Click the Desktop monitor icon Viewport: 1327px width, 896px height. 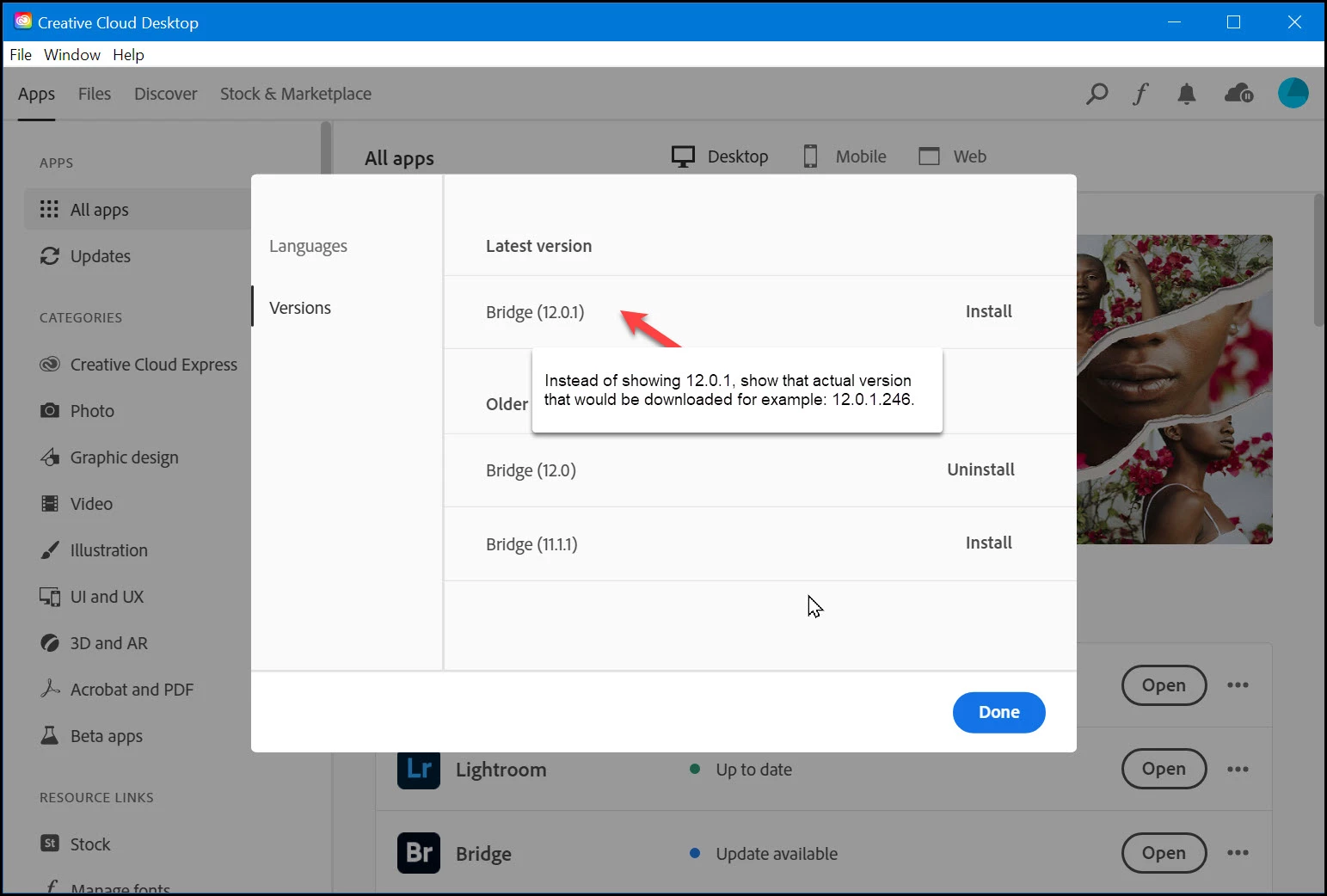point(683,156)
